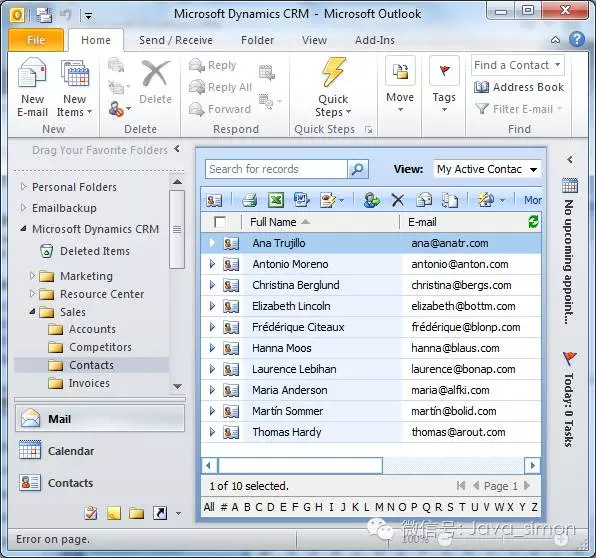Click the large Delete X icon
Viewport: 596px width, 558px height.
[x=155, y=74]
